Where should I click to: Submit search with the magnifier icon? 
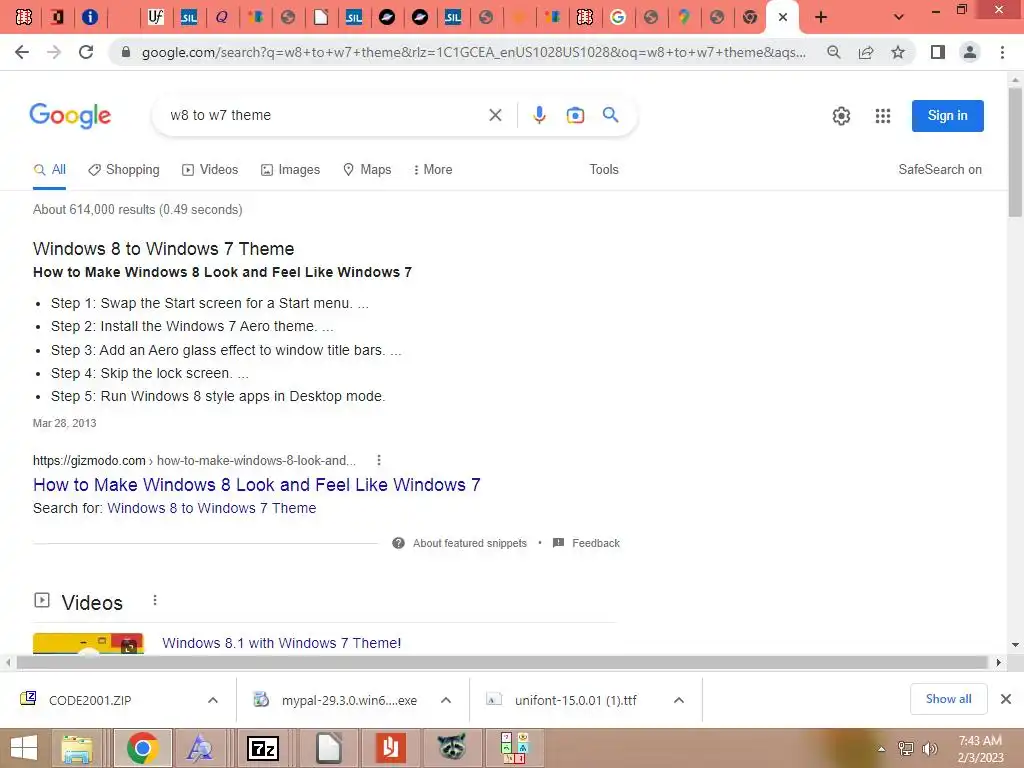click(611, 115)
